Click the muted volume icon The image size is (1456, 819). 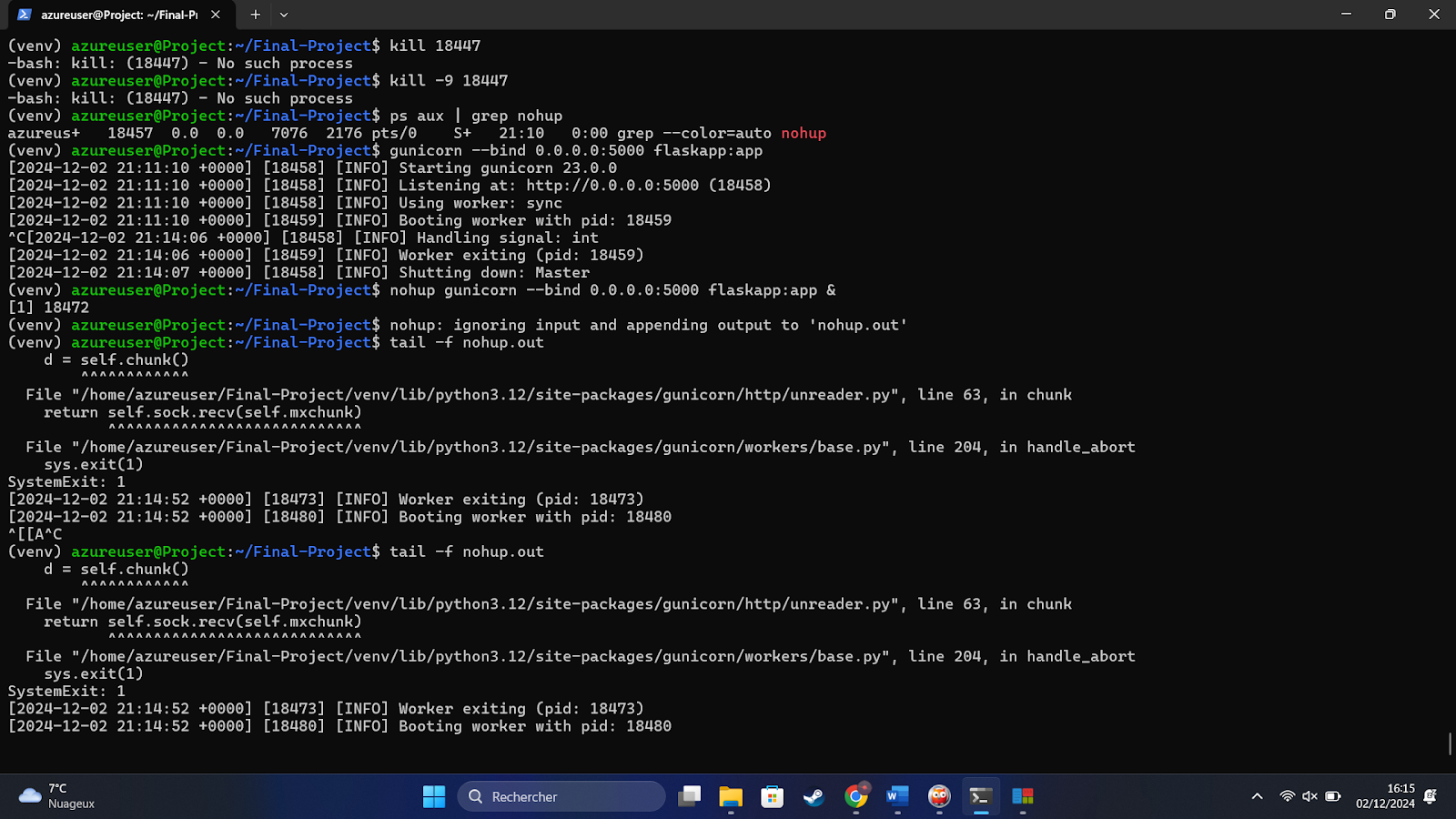[x=1309, y=796]
